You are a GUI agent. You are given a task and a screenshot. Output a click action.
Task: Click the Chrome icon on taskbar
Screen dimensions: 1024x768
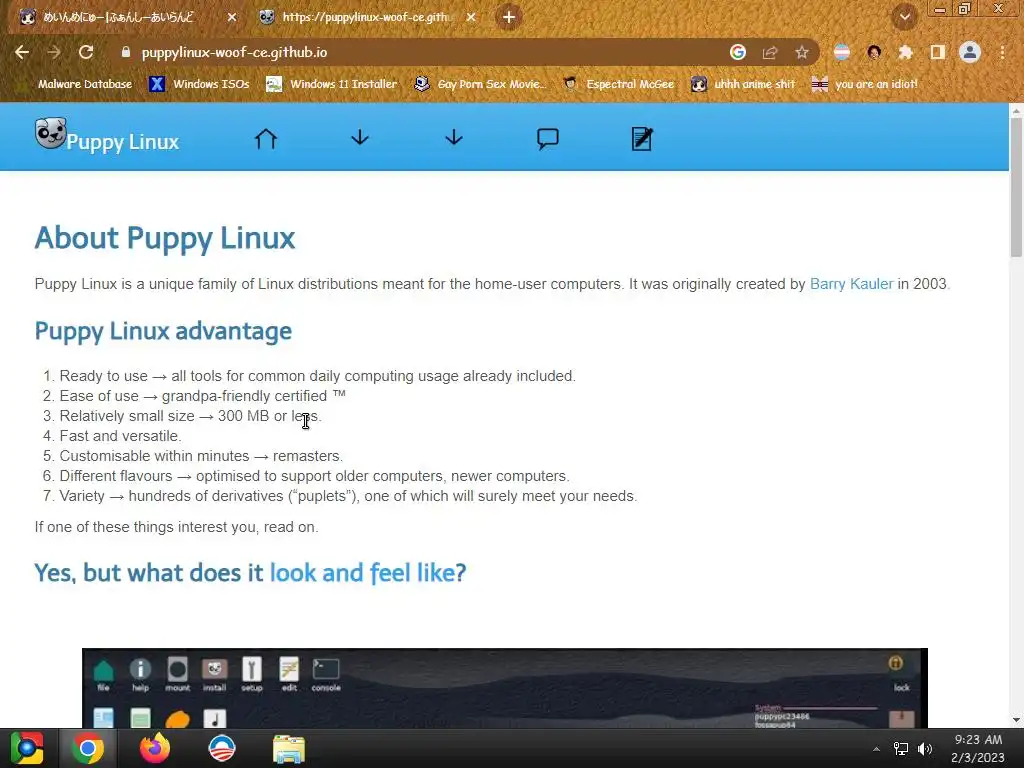(88, 748)
